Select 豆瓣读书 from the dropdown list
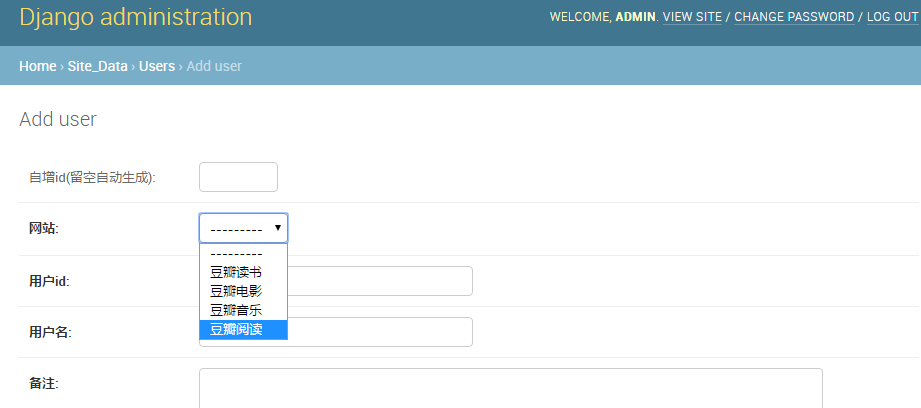 [x=243, y=272]
